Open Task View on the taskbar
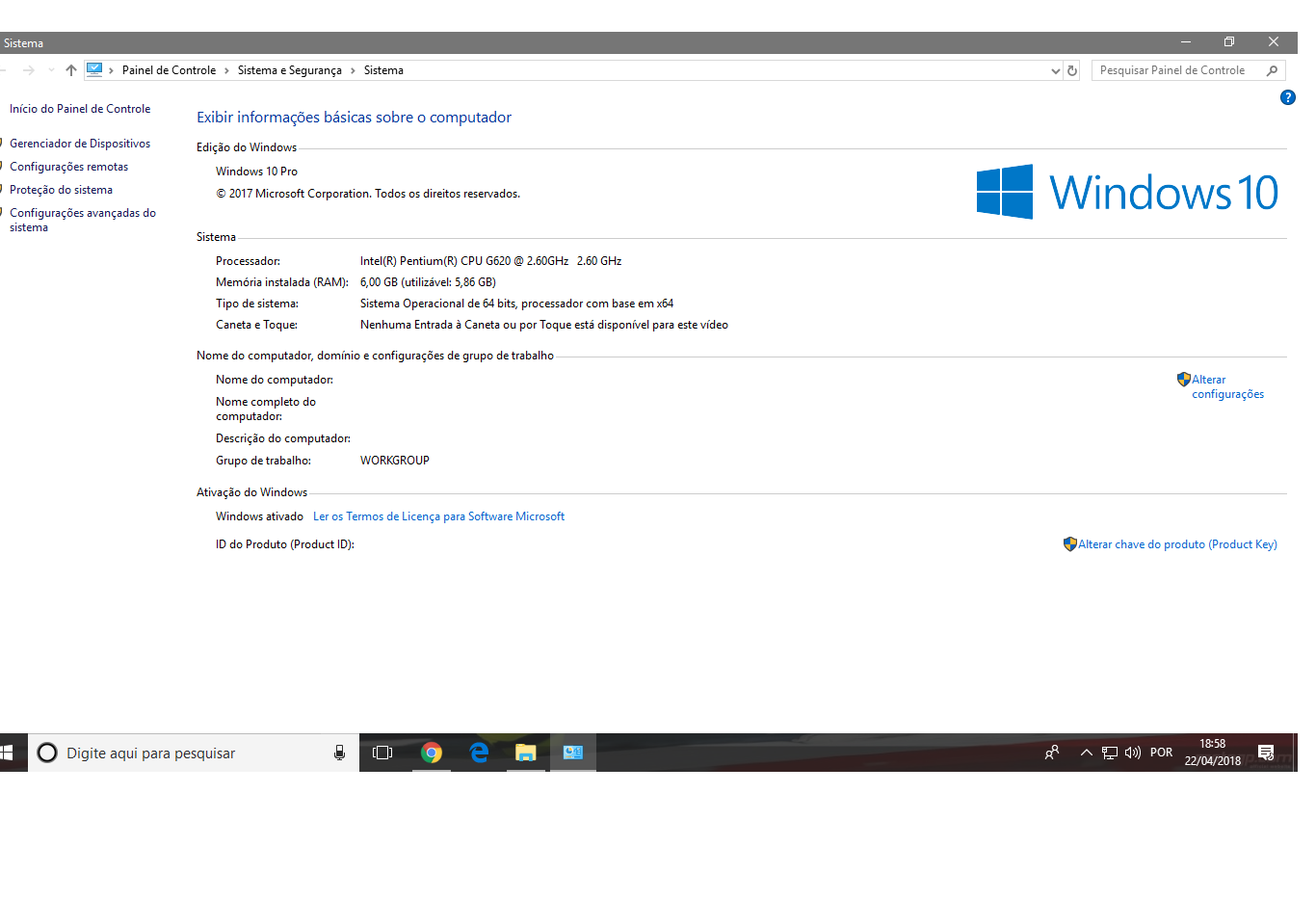Screen dimensions: 1316x899 382,753
